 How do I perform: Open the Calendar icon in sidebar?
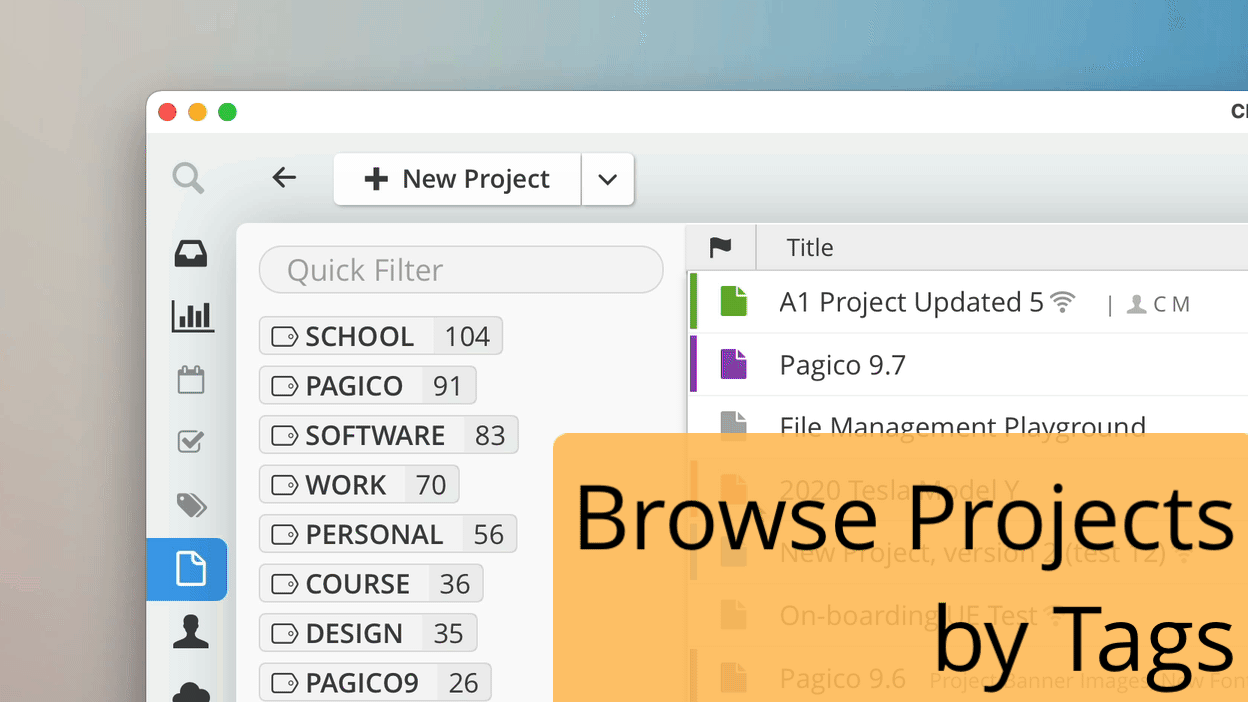(191, 380)
